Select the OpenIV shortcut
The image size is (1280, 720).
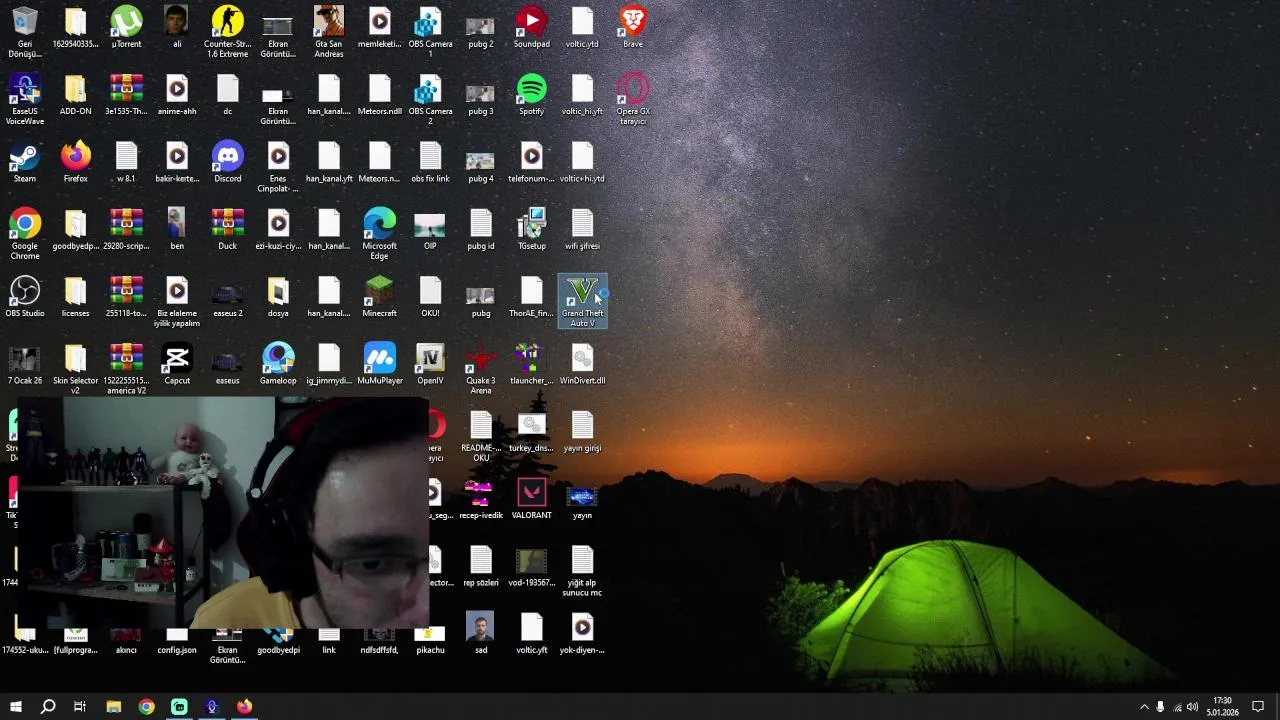pos(430,363)
